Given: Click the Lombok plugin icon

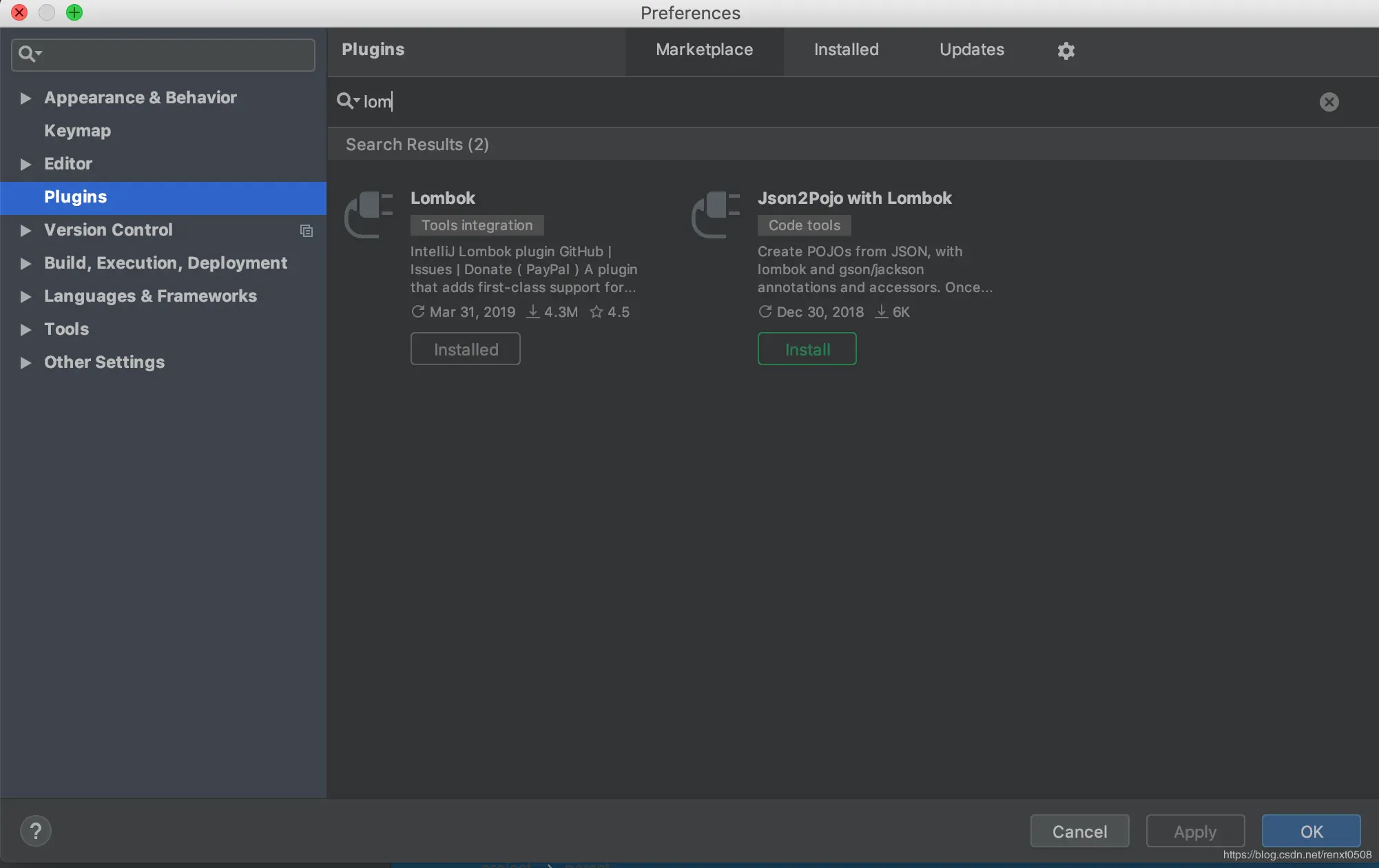Looking at the screenshot, I should coord(369,214).
